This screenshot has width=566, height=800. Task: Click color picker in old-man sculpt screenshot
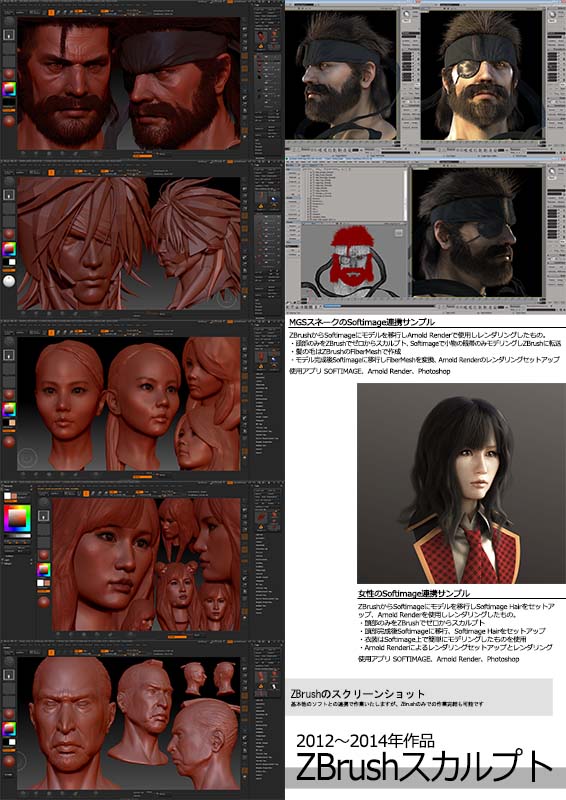point(9,730)
